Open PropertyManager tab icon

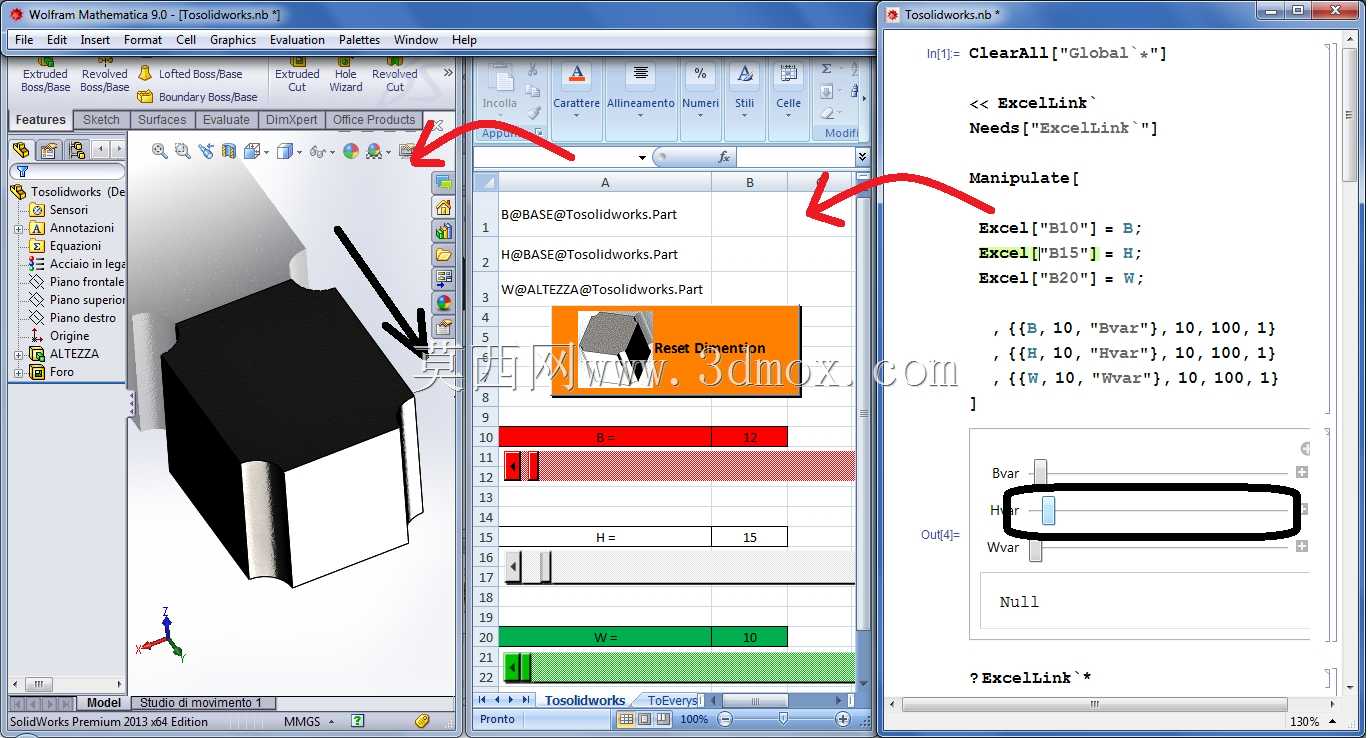[x=49, y=150]
